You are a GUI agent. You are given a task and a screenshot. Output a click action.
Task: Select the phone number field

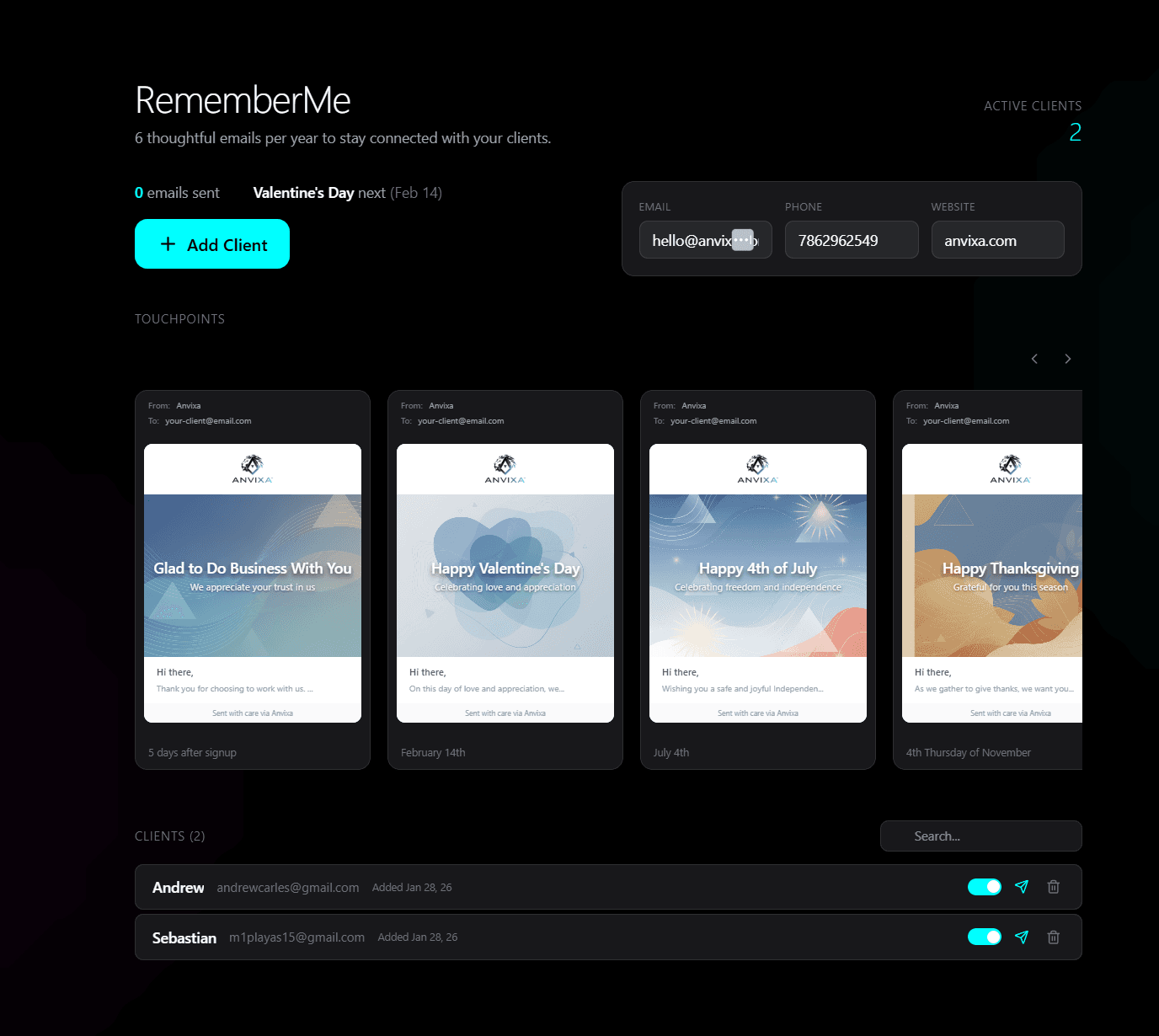pos(851,239)
